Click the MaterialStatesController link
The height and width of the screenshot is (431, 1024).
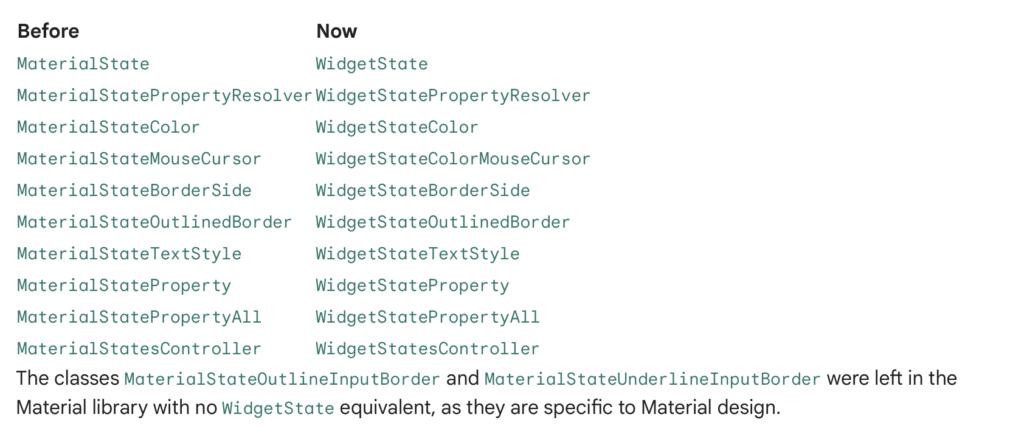(x=139, y=349)
